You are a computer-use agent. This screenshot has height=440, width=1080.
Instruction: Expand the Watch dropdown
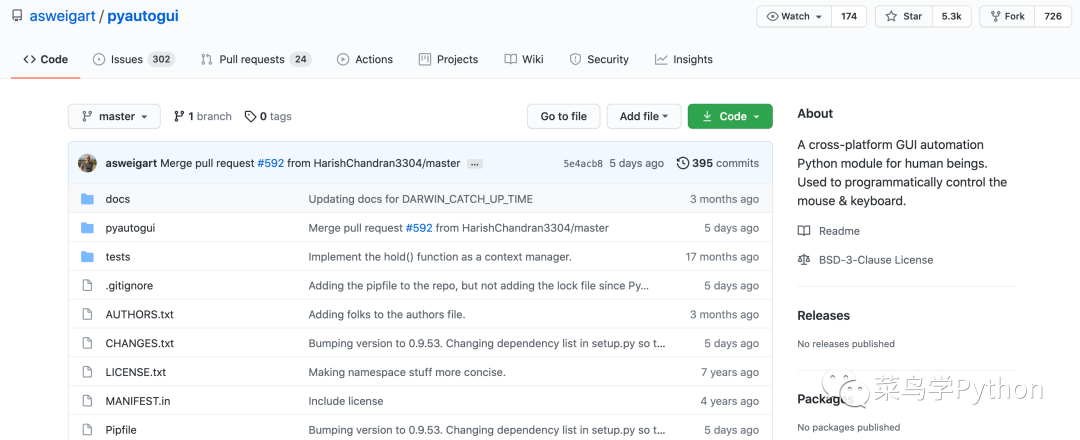click(x=794, y=17)
